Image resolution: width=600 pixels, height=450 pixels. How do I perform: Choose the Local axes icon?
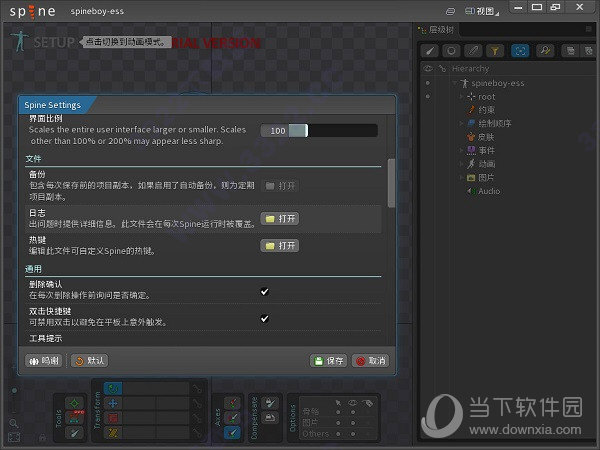232,403
